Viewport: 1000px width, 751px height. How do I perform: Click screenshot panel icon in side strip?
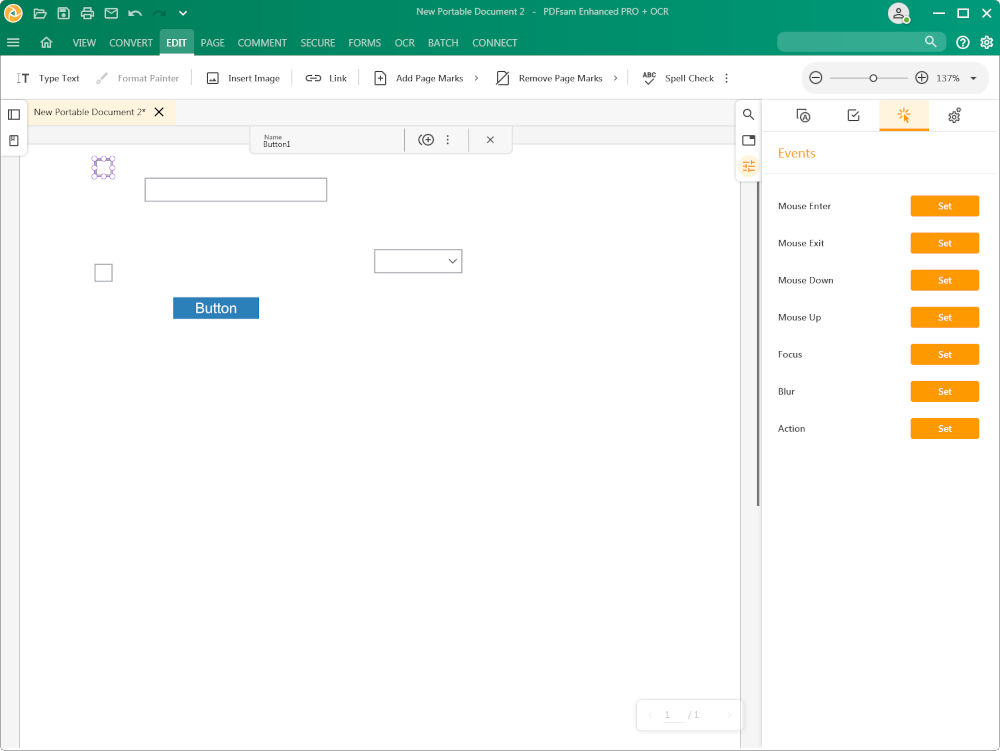click(749, 140)
